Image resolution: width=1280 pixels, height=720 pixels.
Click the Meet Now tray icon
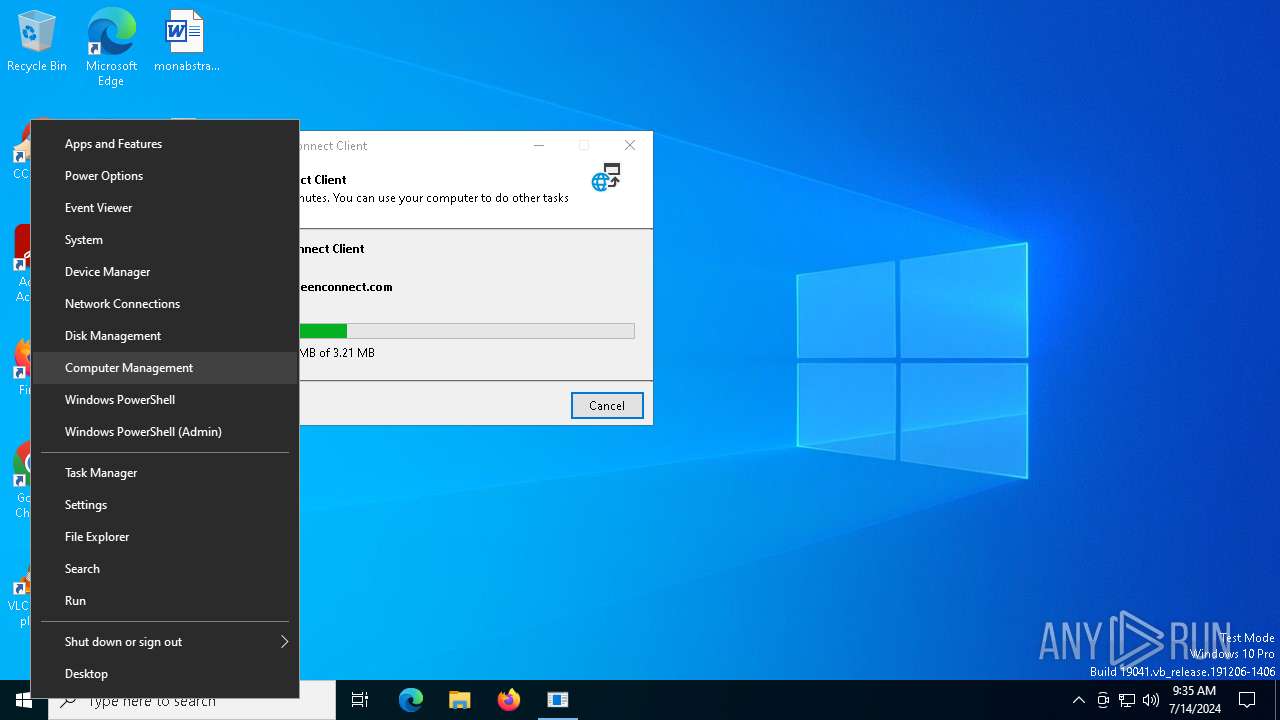pyautogui.click(x=1103, y=700)
